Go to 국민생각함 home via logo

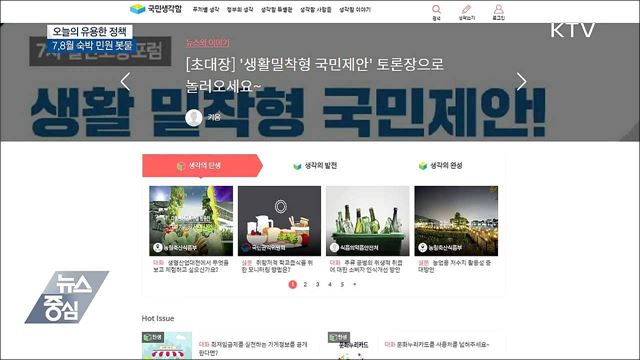click(156, 9)
